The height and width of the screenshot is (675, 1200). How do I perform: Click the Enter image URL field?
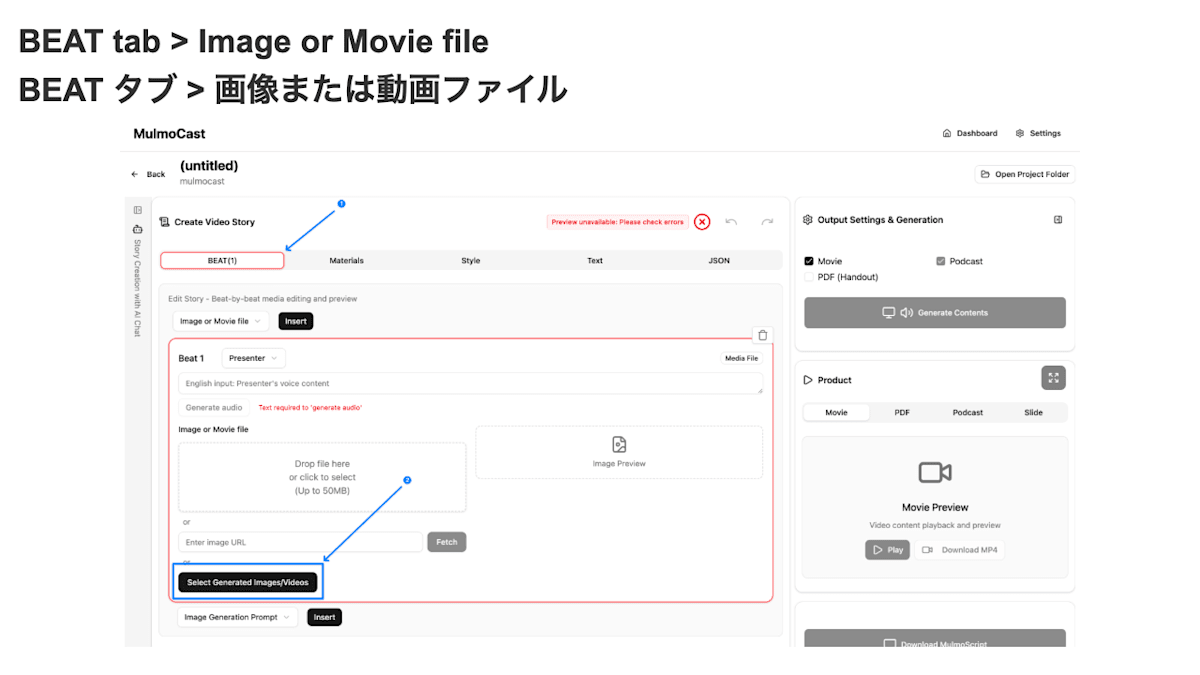[x=300, y=542]
